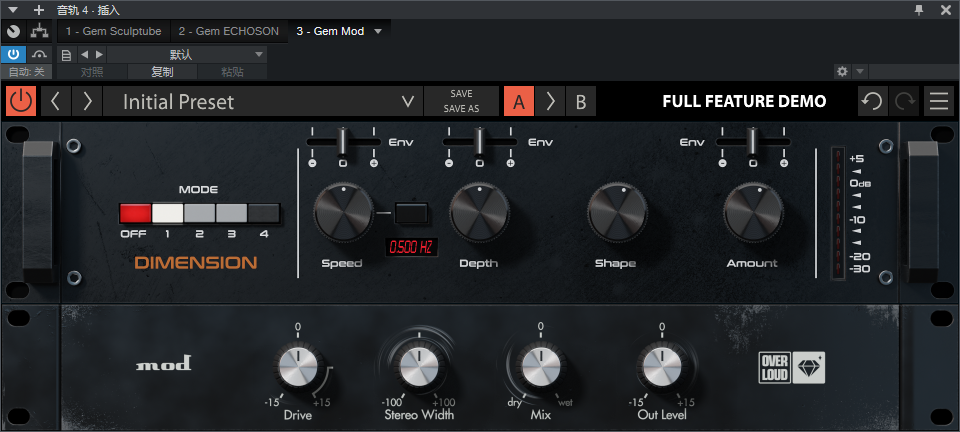Click the FULL FEATURE DEMO label
This screenshot has width=960, height=432.
[744, 101]
